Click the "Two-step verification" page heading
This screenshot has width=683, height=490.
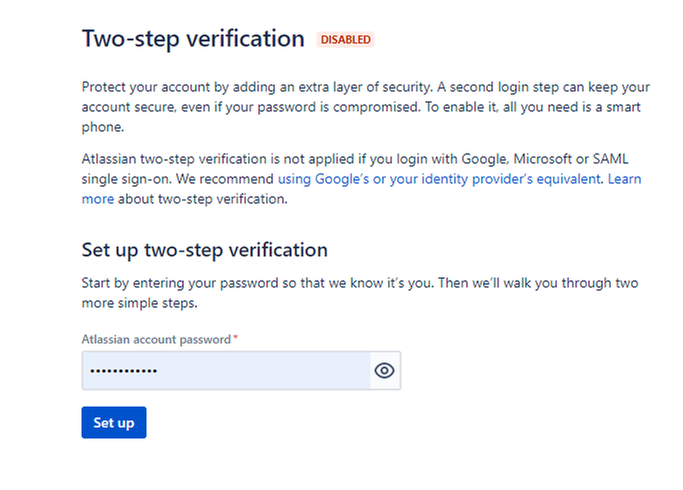[x=192, y=39]
